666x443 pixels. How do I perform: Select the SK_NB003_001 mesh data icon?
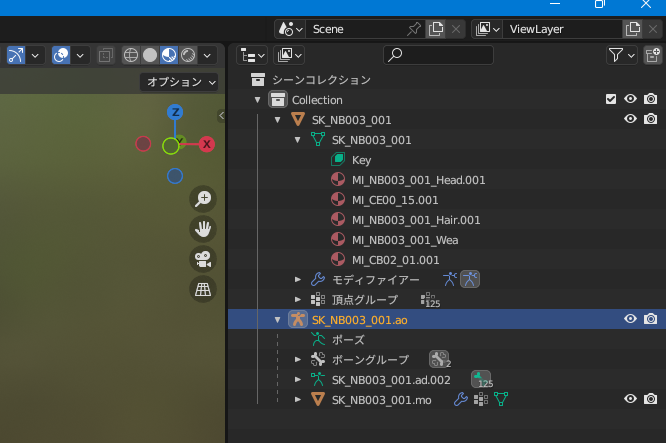pyautogui.click(x=318, y=139)
